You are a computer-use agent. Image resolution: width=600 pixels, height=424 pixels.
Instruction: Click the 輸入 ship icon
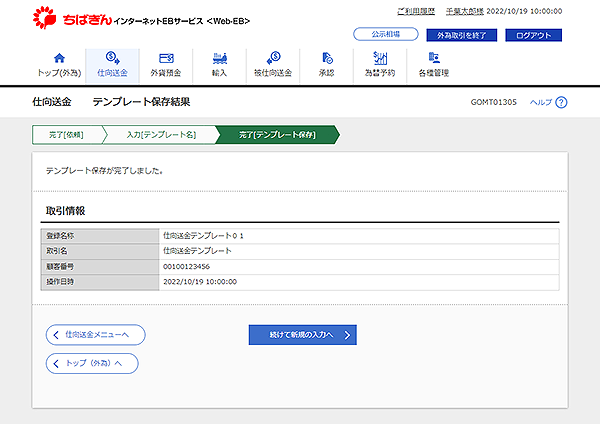click(220, 58)
